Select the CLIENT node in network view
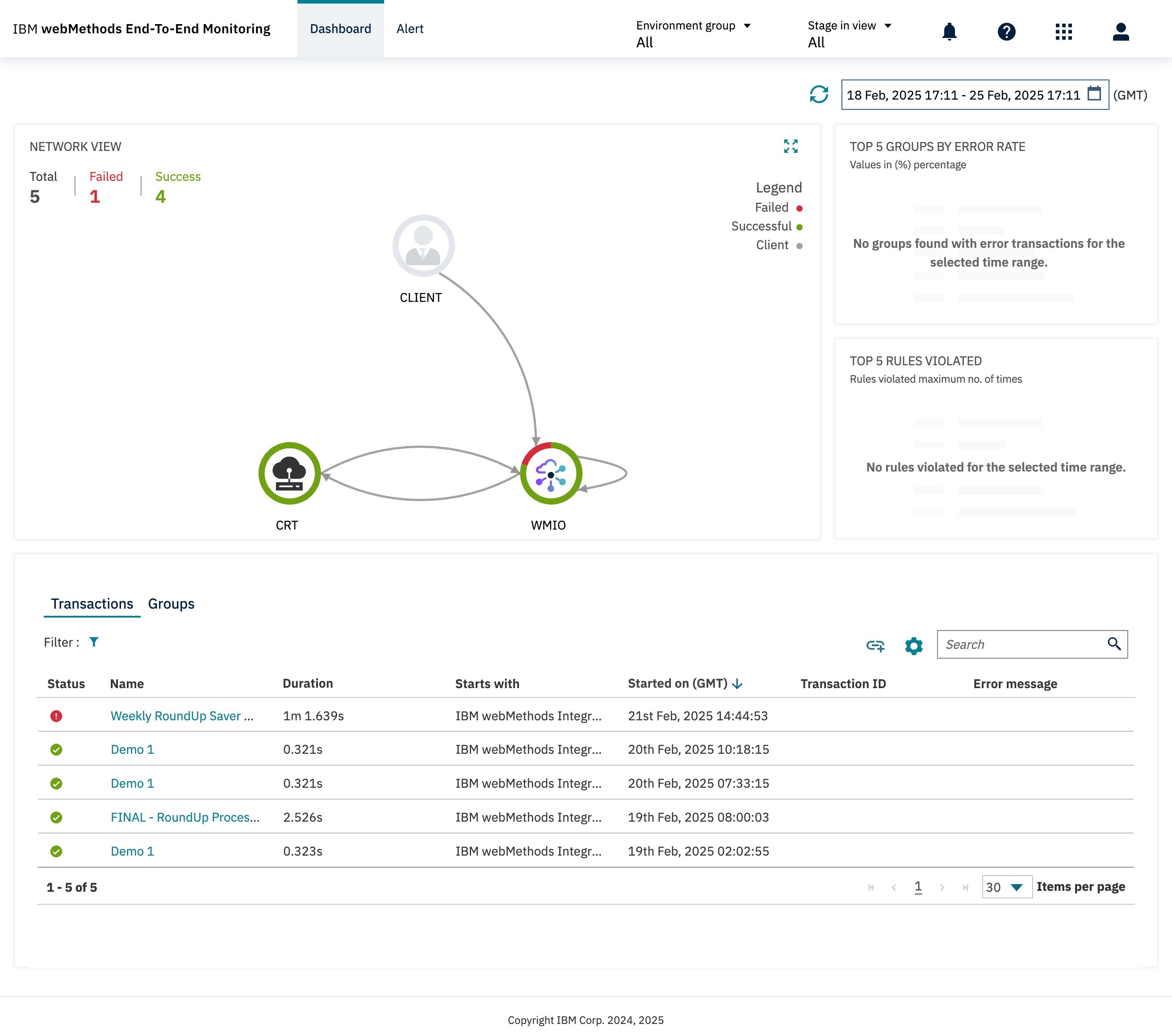This screenshot has width=1172, height=1036. point(423,246)
